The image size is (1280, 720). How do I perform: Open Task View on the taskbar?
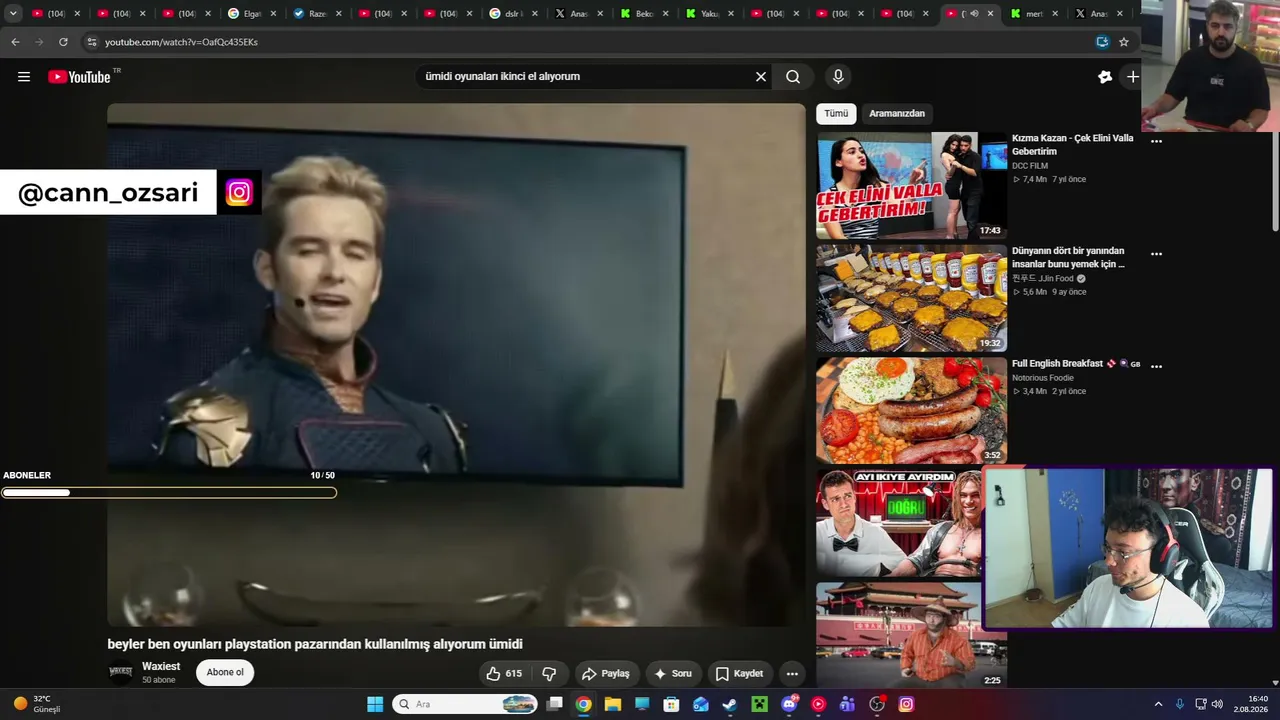coord(554,704)
